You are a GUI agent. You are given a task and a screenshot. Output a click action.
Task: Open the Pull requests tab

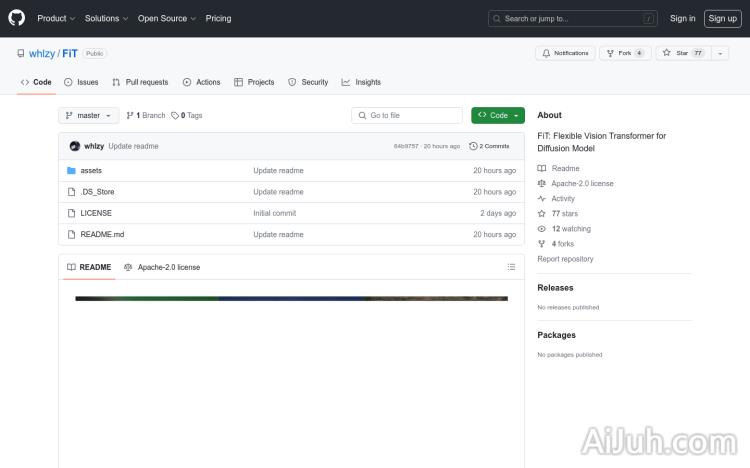click(x=140, y=82)
